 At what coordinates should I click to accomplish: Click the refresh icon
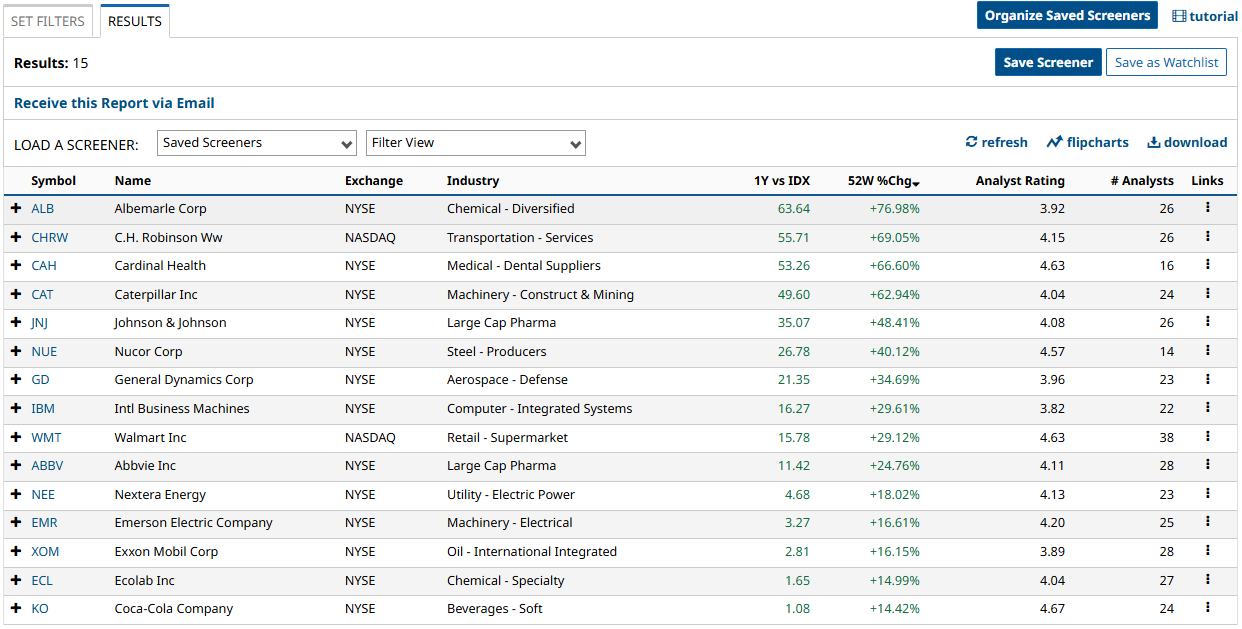coord(971,142)
